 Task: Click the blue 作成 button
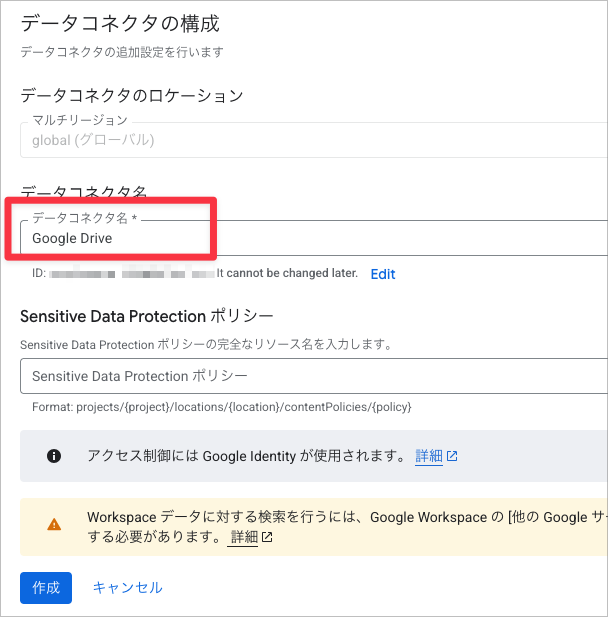[x=46, y=588]
